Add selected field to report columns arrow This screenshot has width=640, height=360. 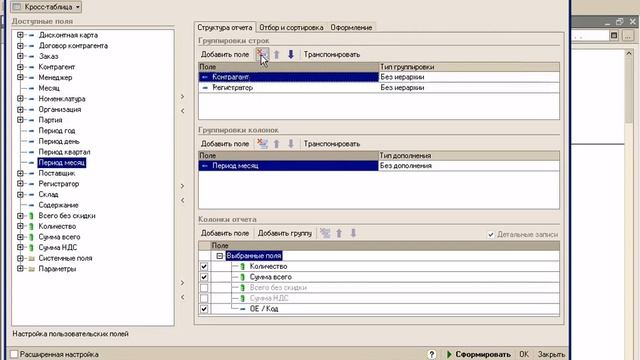pos(182,283)
